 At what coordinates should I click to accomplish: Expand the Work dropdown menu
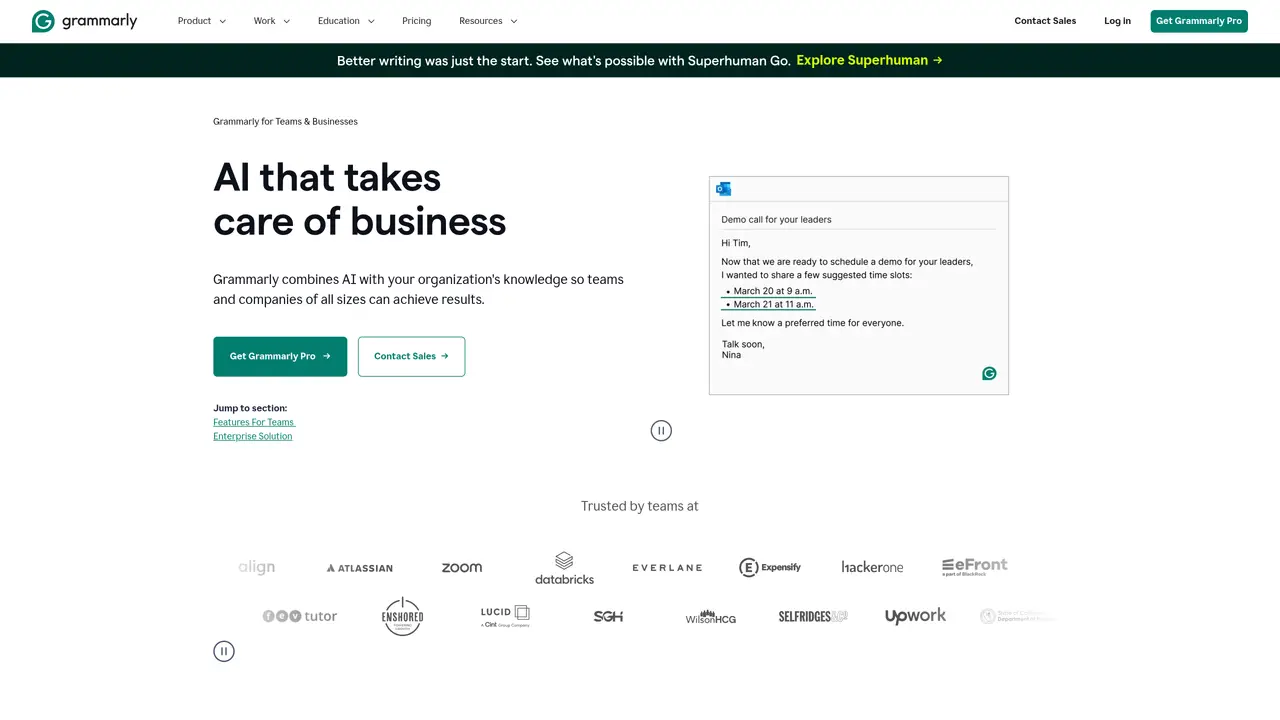pyautogui.click(x=272, y=21)
